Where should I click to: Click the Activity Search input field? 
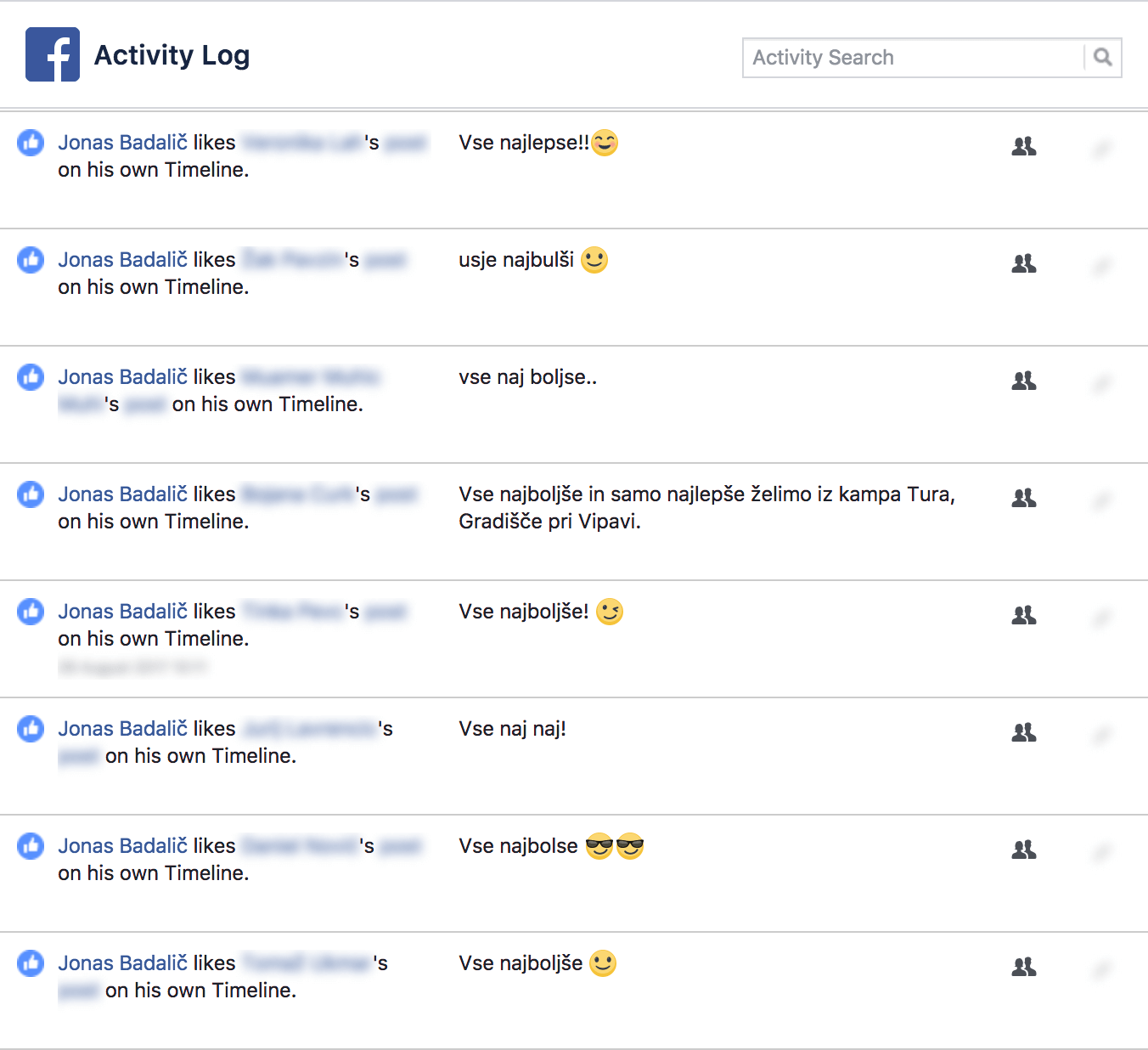(913, 58)
